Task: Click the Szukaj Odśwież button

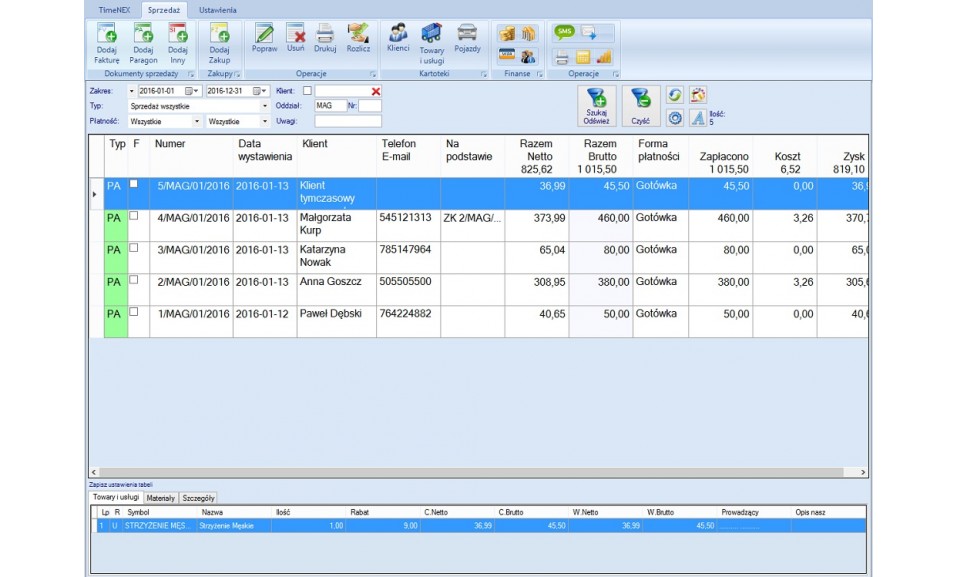Action: click(596, 106)
